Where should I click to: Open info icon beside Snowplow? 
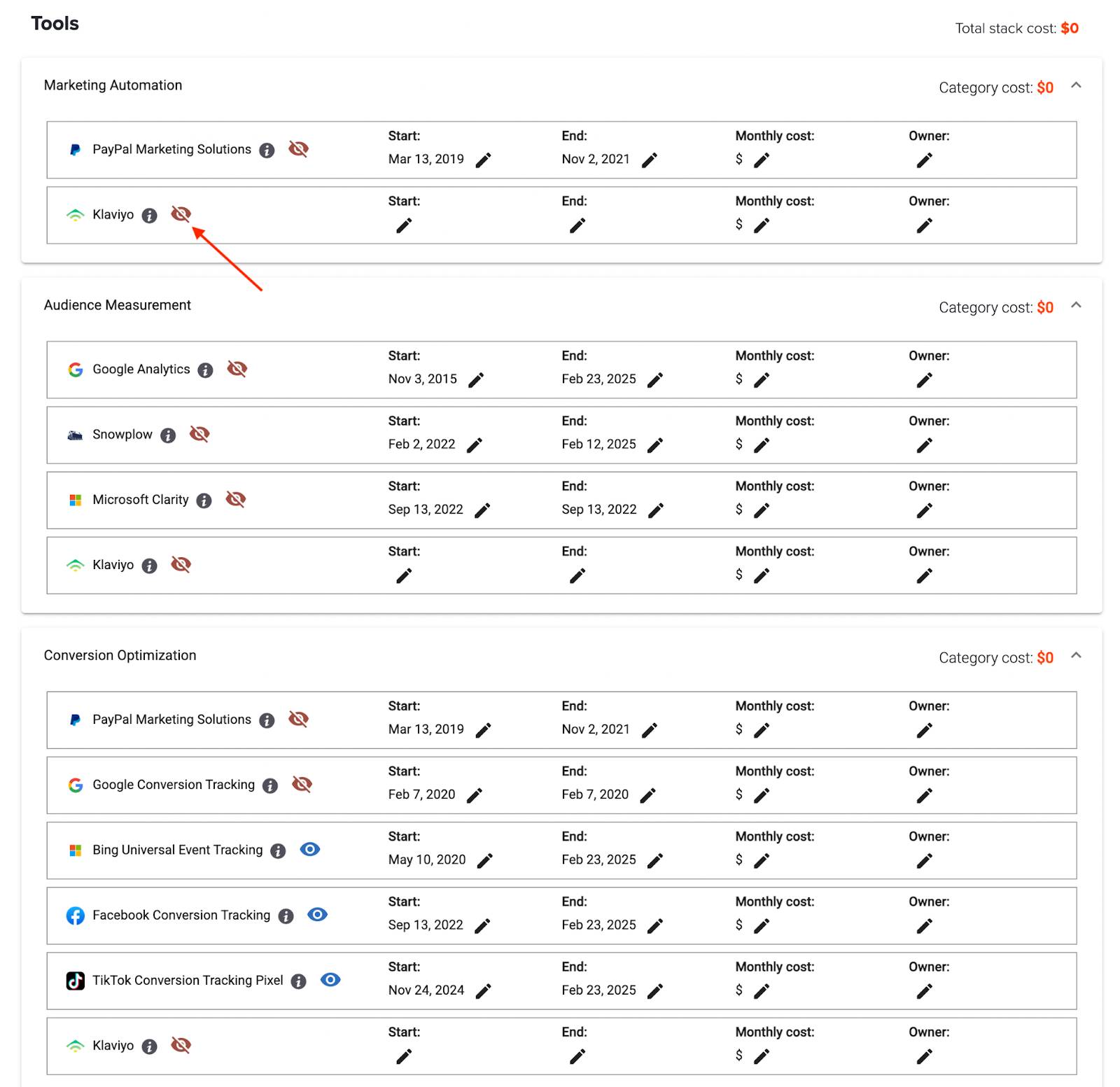point(168,435)
